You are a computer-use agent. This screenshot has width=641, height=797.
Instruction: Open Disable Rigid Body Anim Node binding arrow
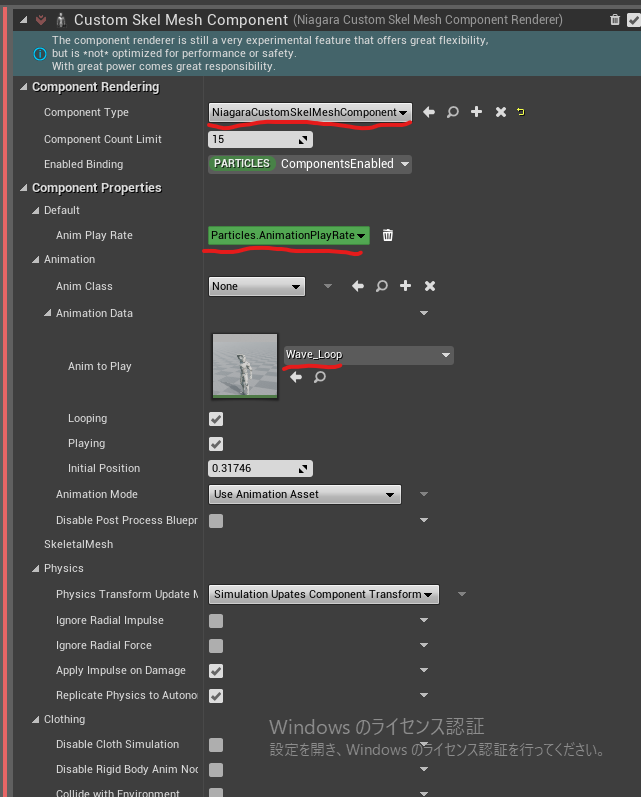click(x=424, y=769)
